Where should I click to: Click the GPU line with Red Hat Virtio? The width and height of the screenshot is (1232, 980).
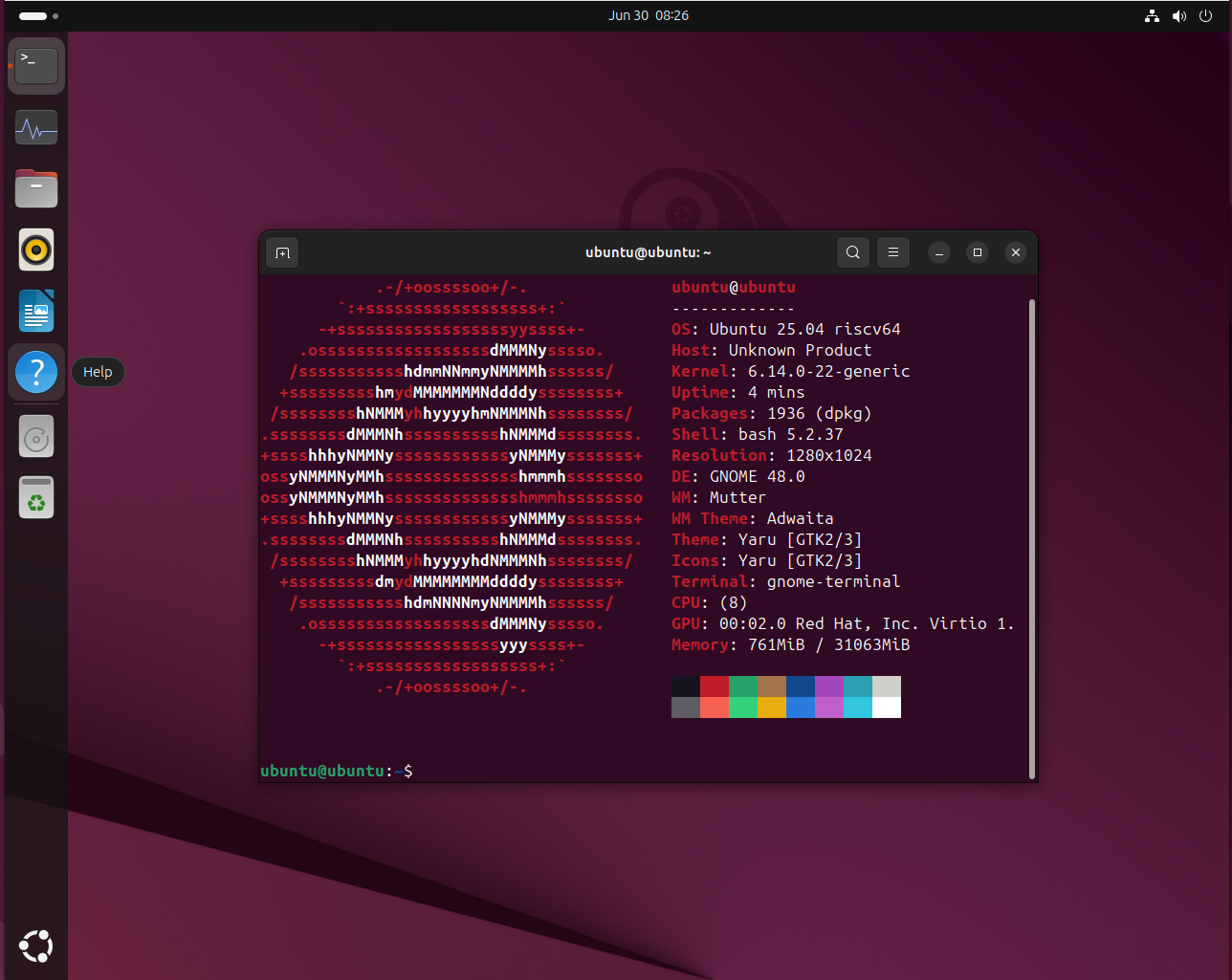coord(844,623)
